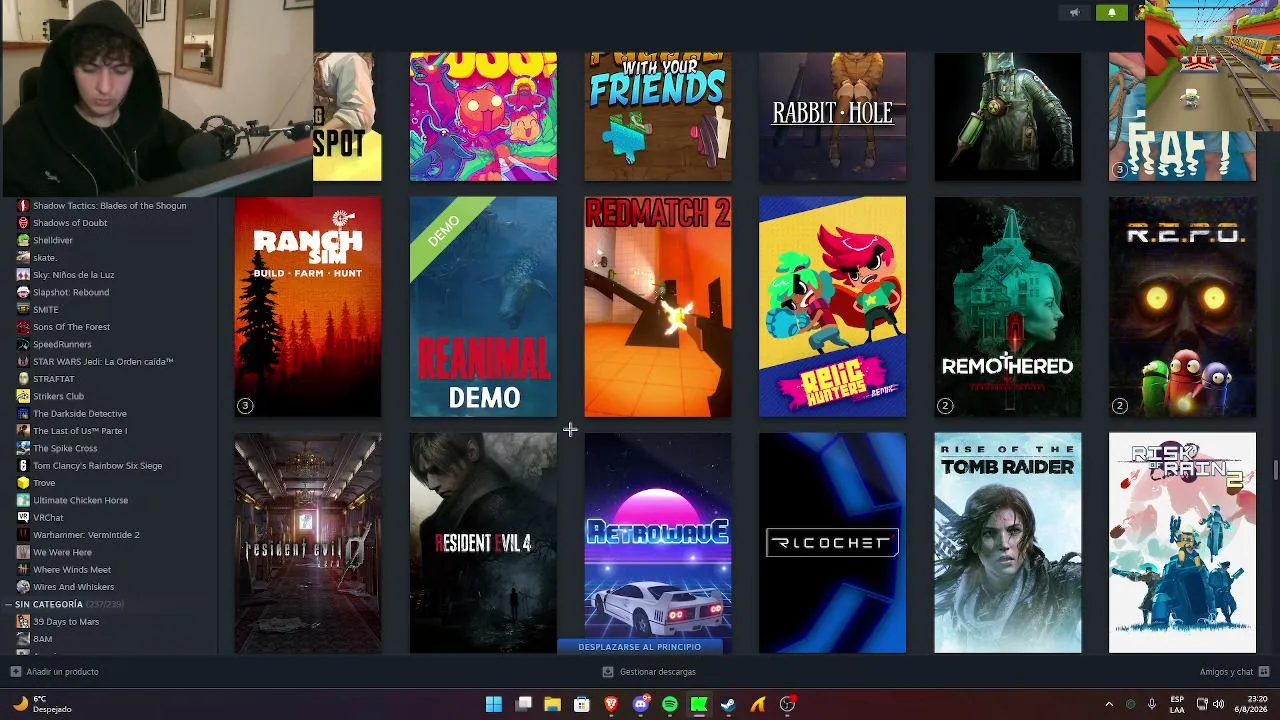1280x720 pixels.
Task: Open the Windows Start menu
Action: [x=494, y=704]
